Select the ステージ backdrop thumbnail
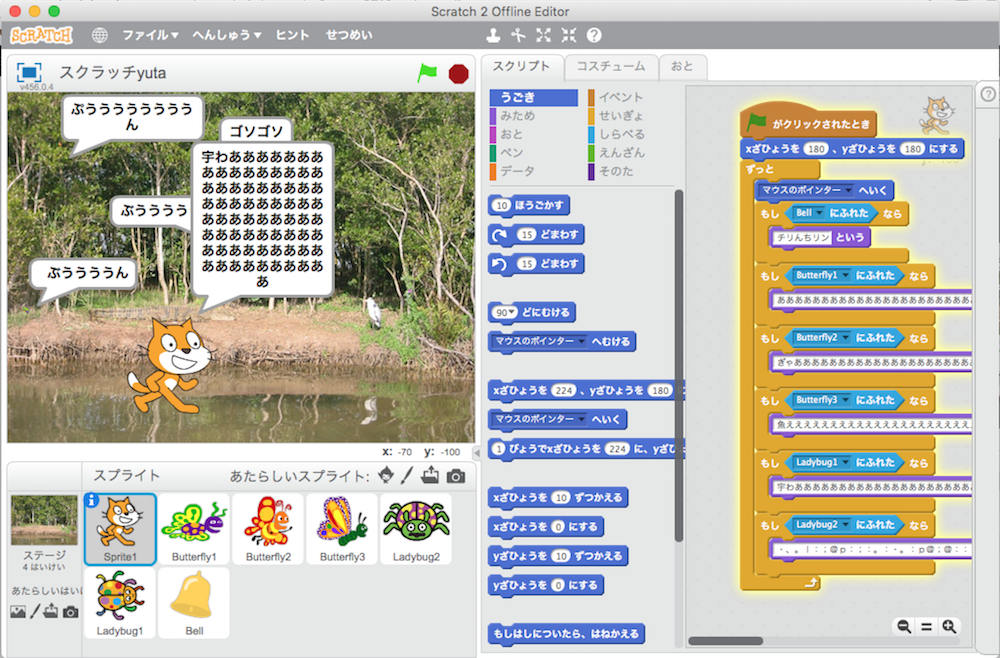This screenshot has height=658, width=1000. [x=44, y=520]
